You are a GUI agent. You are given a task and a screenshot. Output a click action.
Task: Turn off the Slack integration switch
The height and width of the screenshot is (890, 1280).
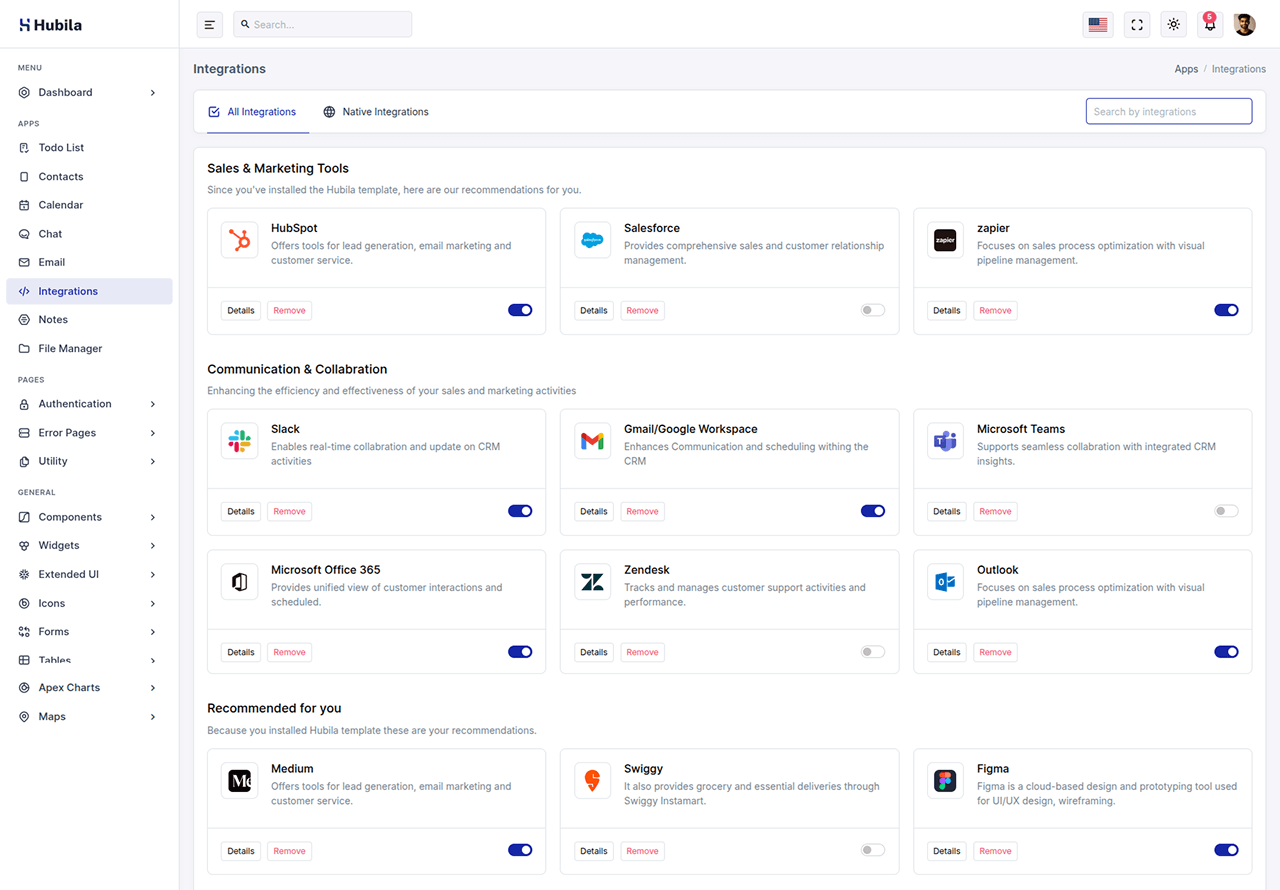click(520, 511)
